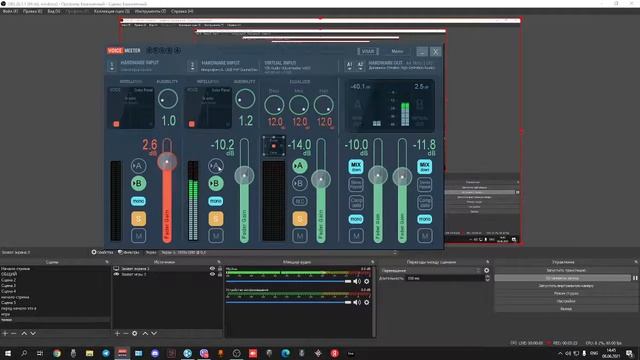Viewport: 640px width, 360px height.
Task: Mute the A1 output bus
Action: [x=356, y=236]
